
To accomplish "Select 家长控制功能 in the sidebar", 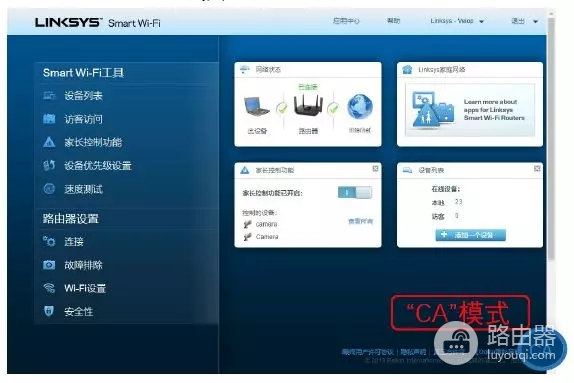I will (x=93, y=142).
